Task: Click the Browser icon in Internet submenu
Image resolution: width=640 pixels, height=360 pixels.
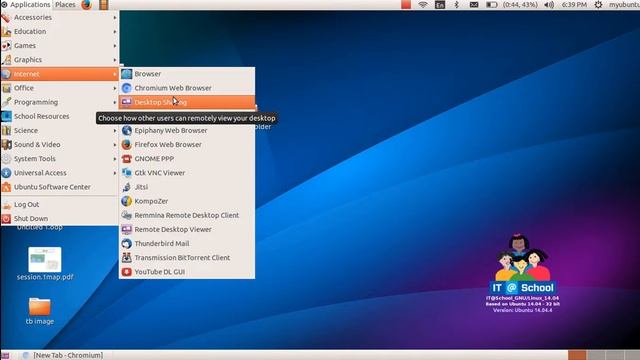Action: 127,74
